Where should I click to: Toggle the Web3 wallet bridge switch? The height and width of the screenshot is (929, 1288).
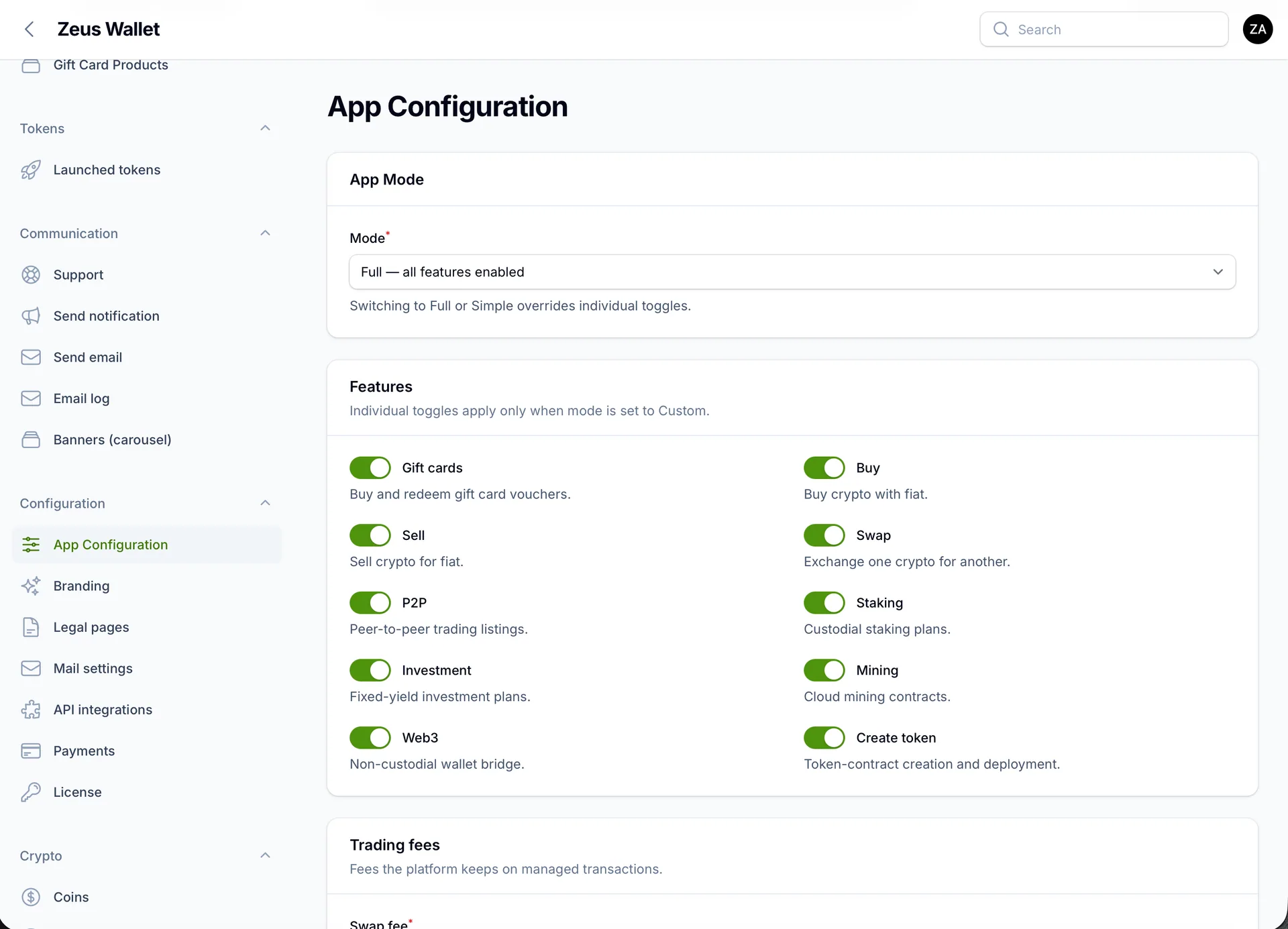coord(370,738)
